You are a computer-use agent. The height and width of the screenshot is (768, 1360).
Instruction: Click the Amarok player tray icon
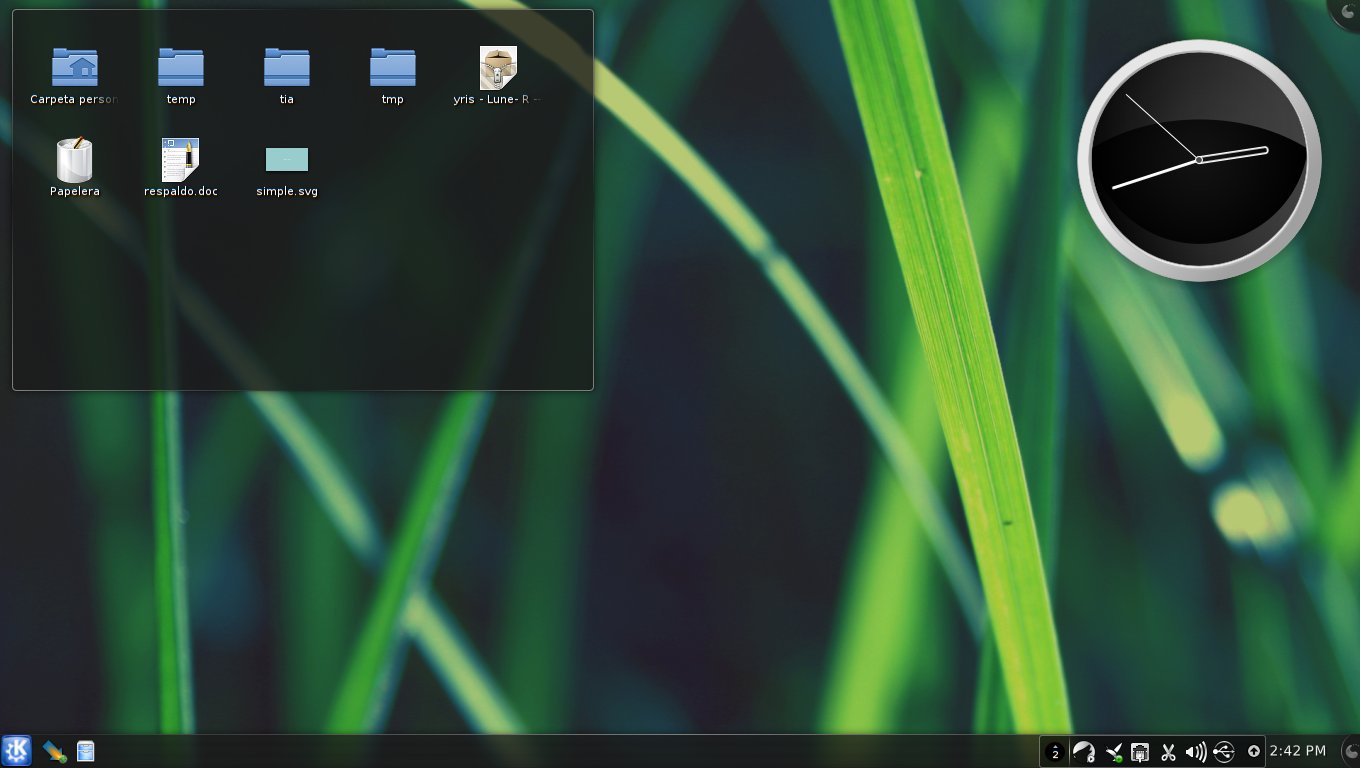point(1083,752)
